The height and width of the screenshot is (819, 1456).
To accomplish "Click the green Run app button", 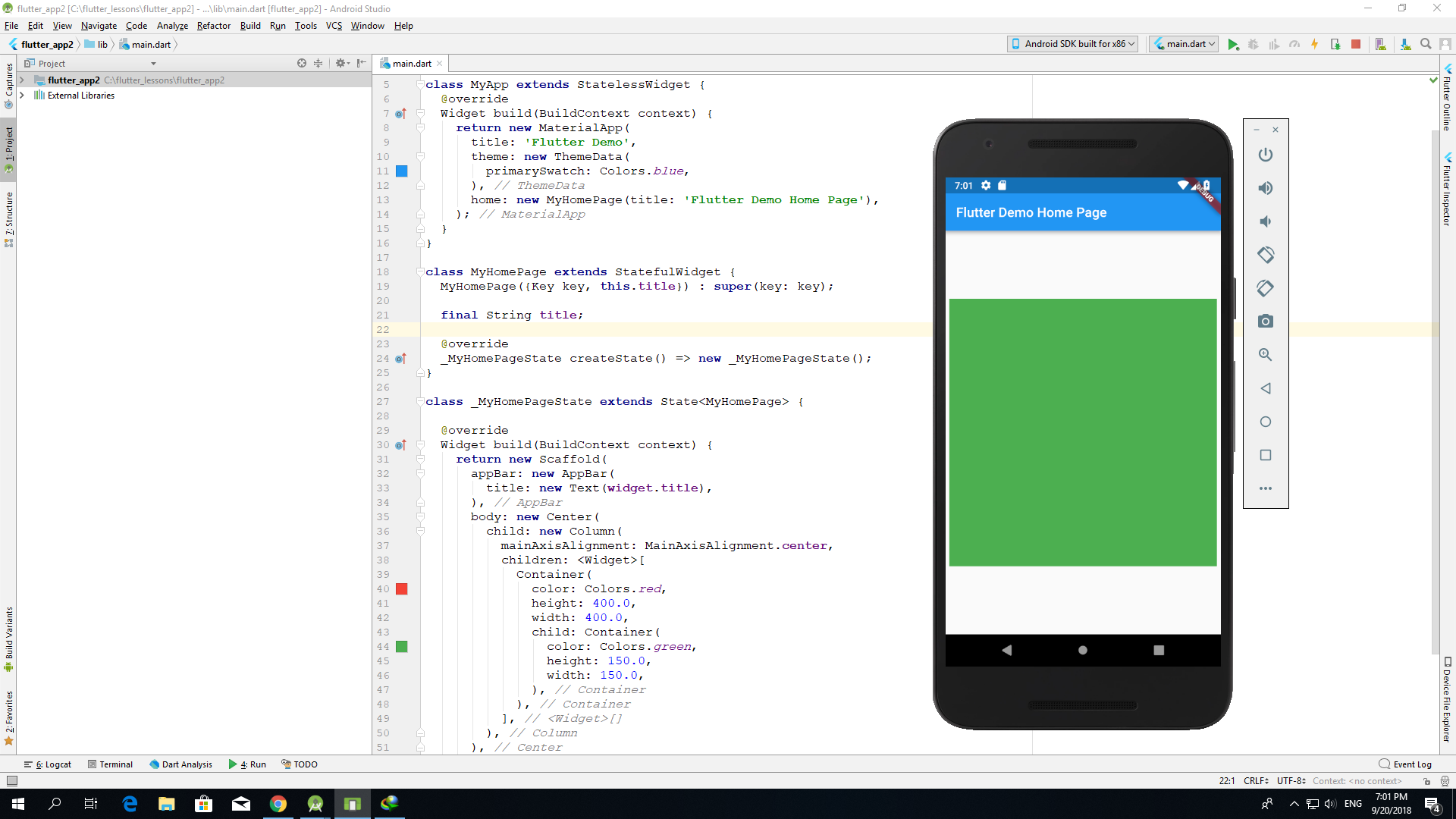I will tap(1233, 44).
